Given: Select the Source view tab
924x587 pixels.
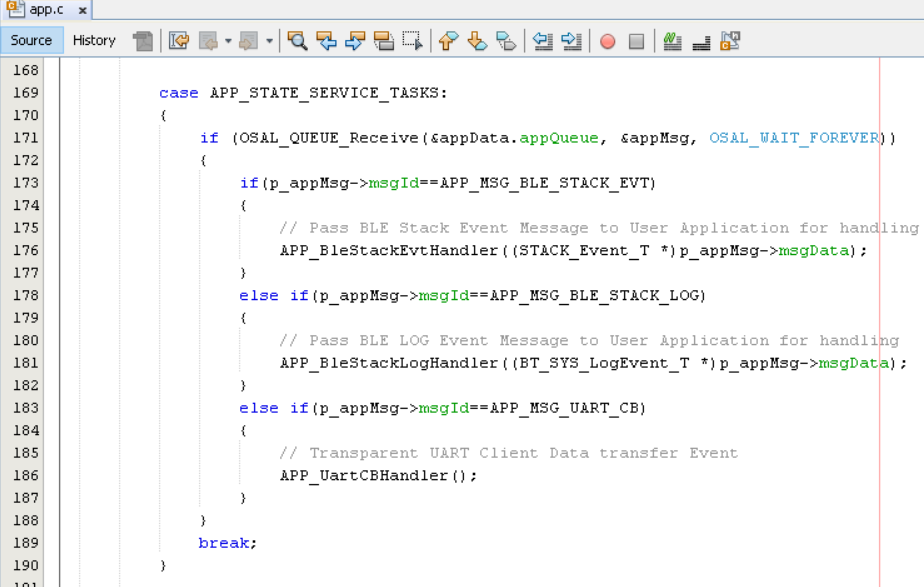Looking at the screenshot, I should click(31, 41).
